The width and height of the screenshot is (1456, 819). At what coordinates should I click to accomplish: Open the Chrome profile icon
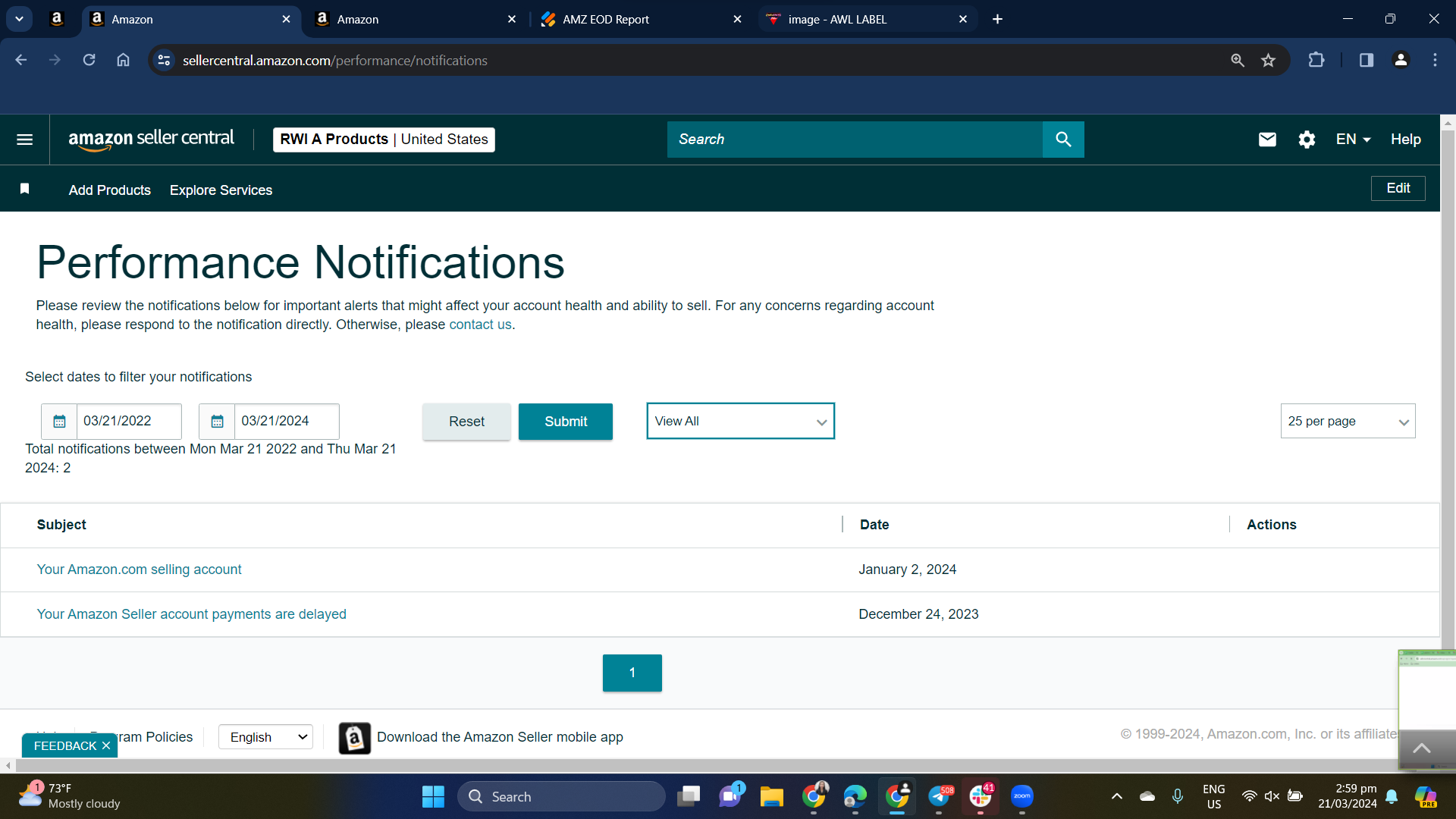click(x=1401, y=60)
